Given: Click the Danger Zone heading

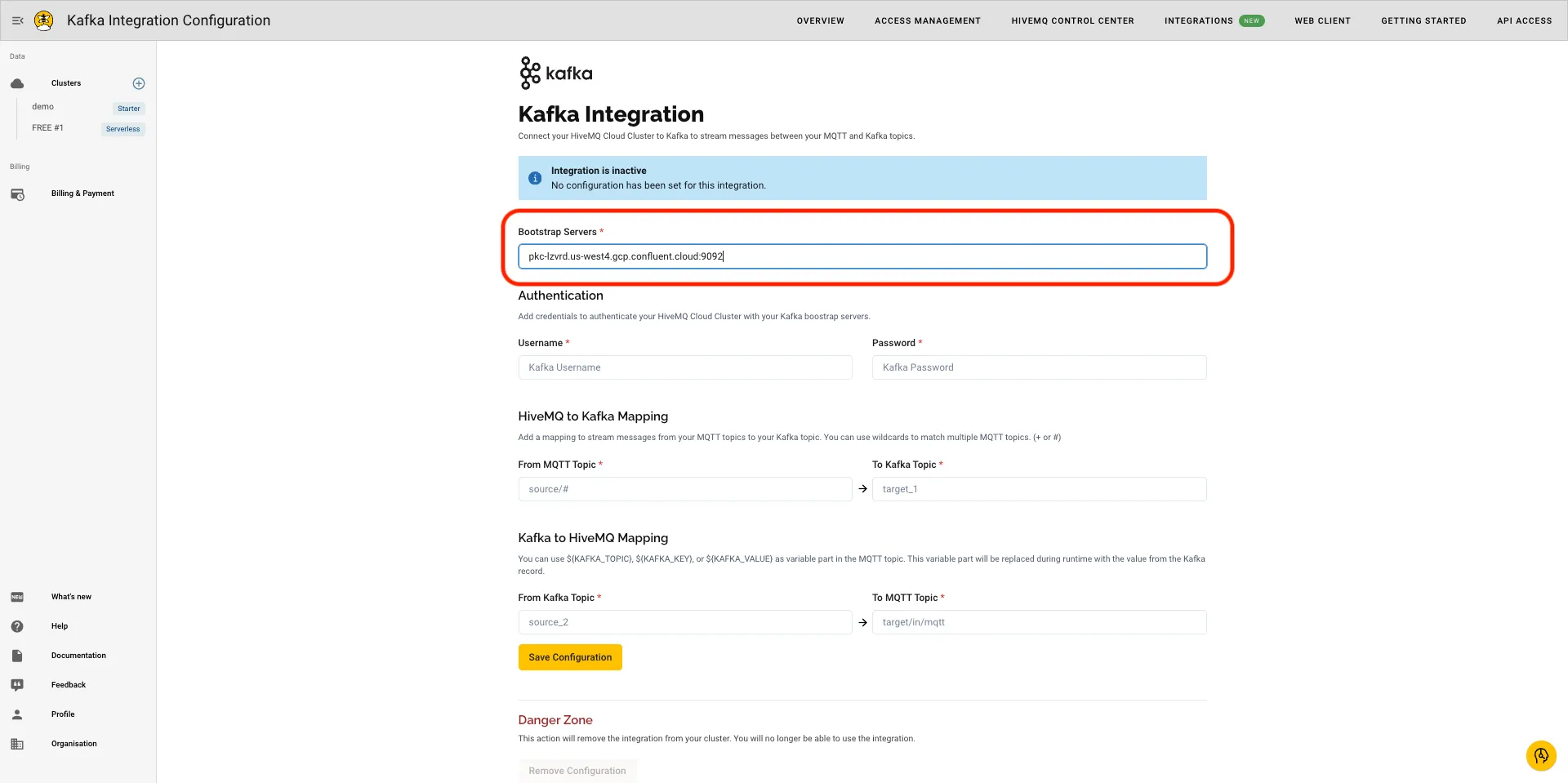Looking at the screenshot, I should point(555,720).
